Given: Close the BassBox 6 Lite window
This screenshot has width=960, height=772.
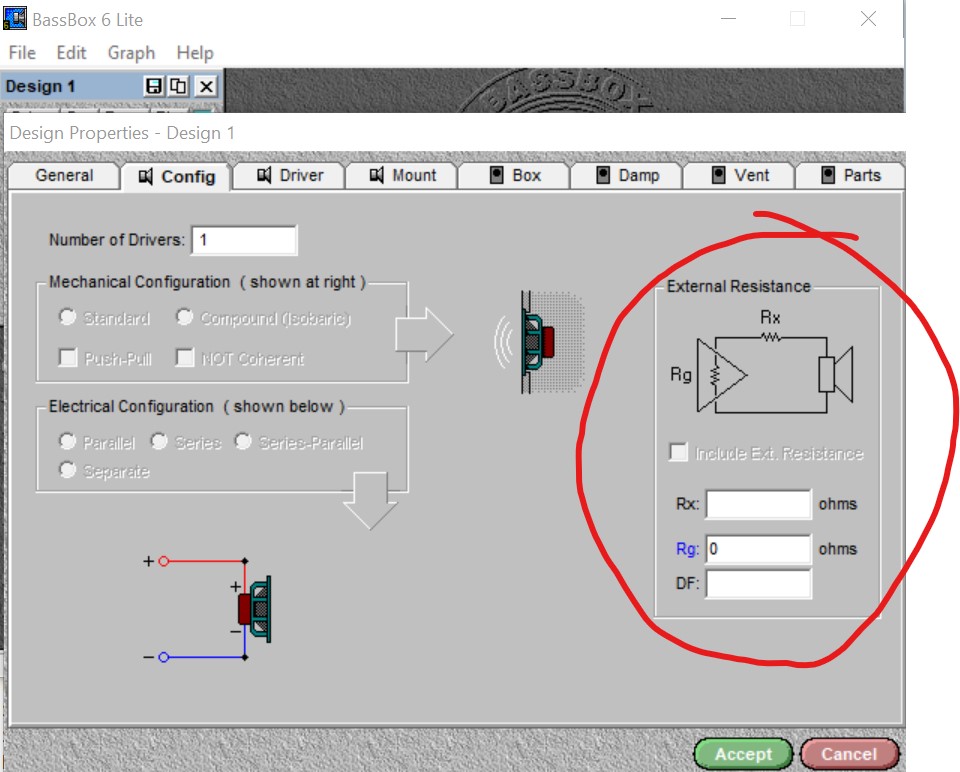Looking at the screenshot, I should 868,19.
